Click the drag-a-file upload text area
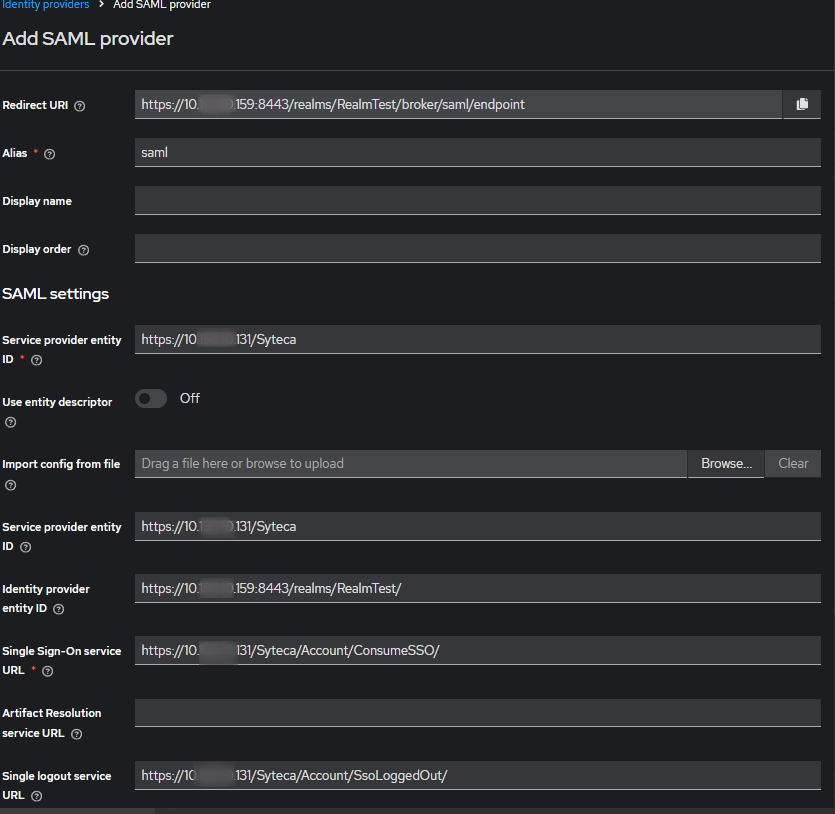The height and width of the screenshot is (814, 835). [410, 463]
